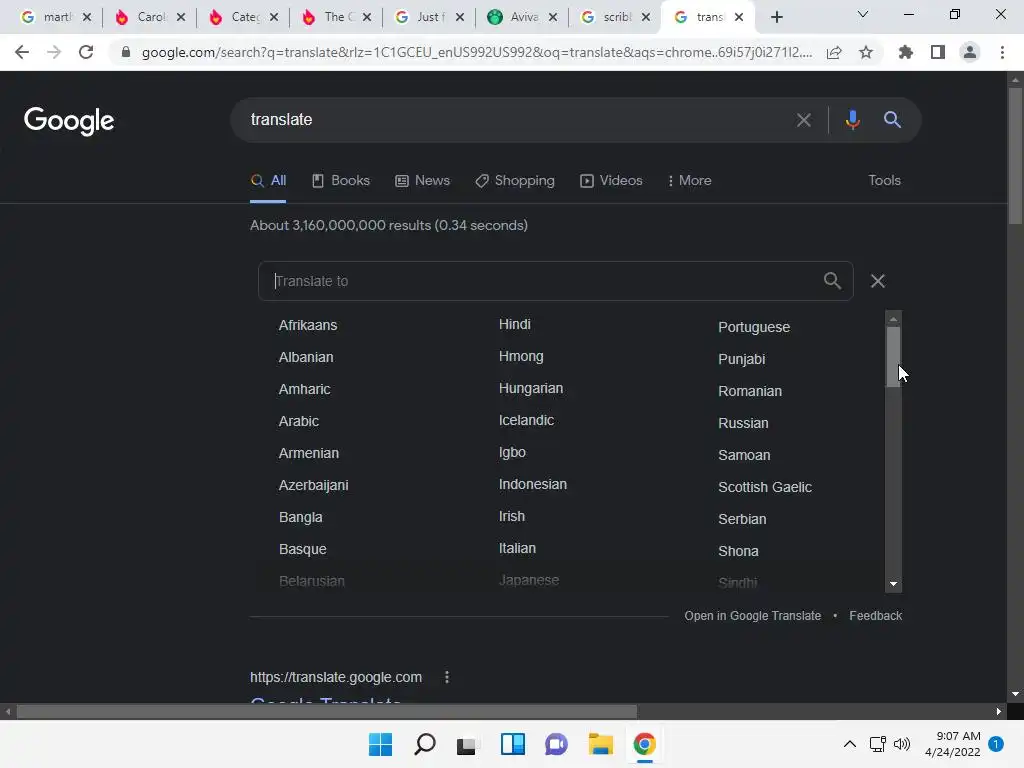
Task: Open File Explorer from the taskbar
Action: (600, 744)
